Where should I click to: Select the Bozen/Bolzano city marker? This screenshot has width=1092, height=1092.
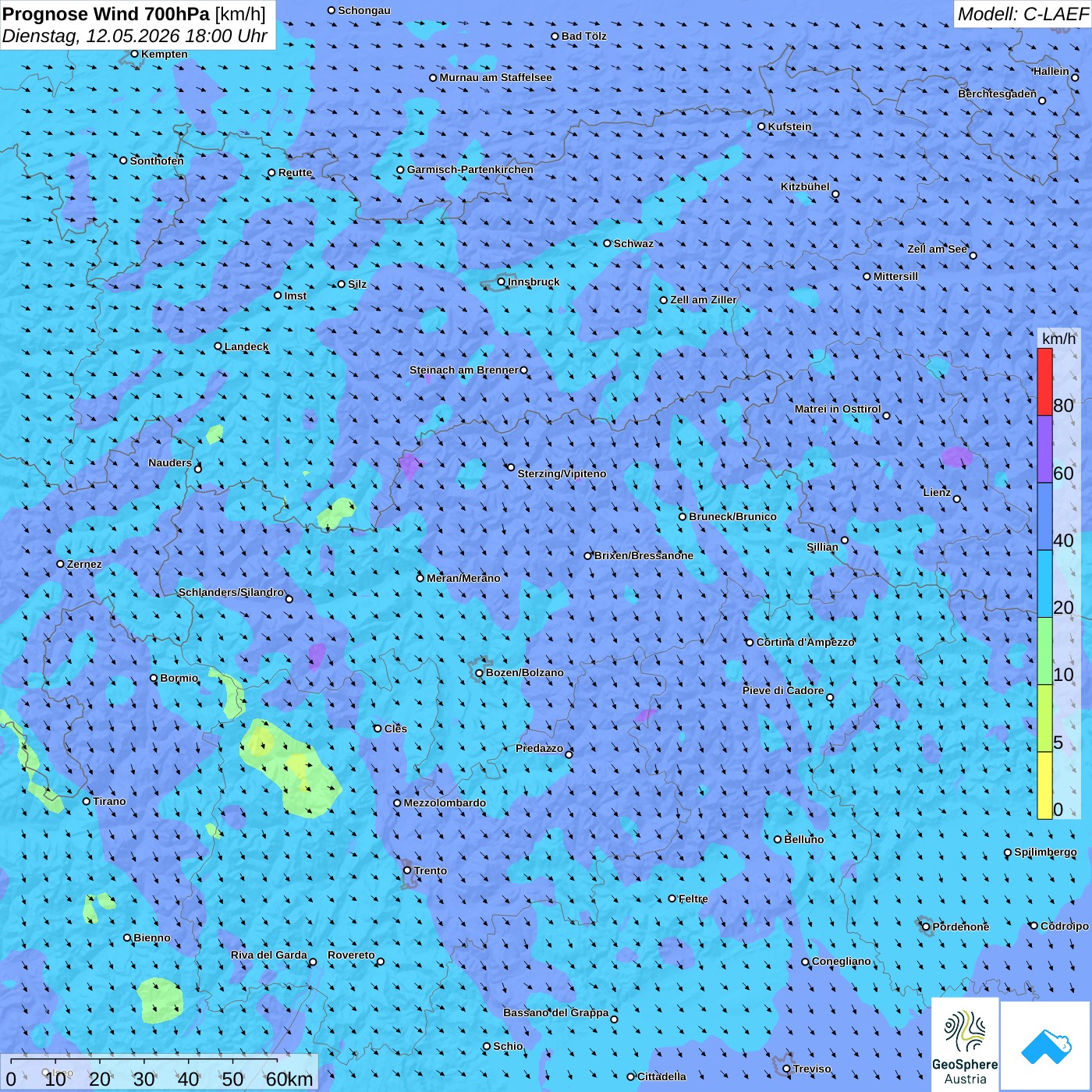click(x=480, y=672)
